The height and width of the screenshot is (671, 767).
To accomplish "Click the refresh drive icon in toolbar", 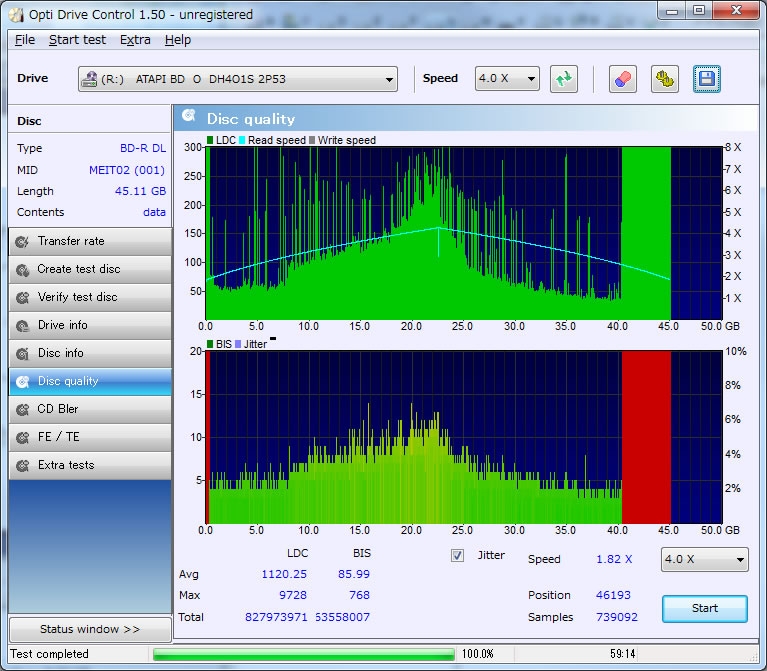I will tap(564, 79).
